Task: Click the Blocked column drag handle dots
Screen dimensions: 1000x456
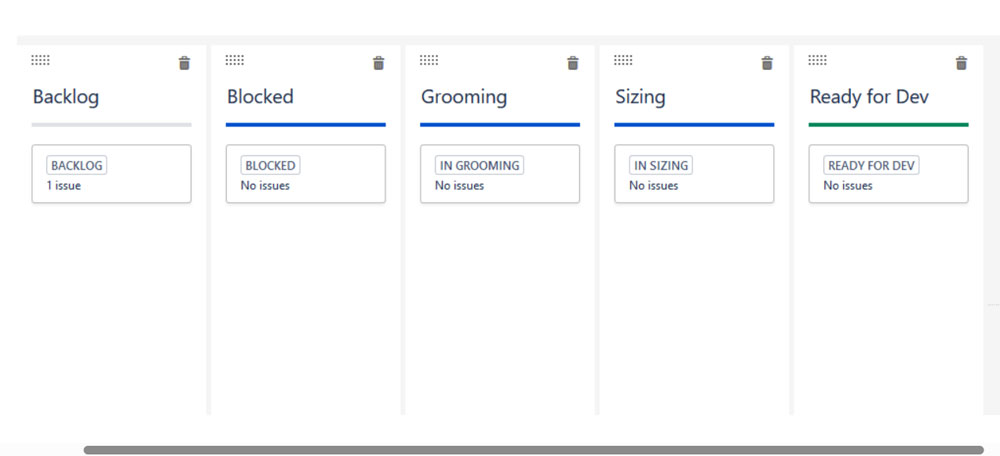Action: pyautogui.click(x=235, y=60)
